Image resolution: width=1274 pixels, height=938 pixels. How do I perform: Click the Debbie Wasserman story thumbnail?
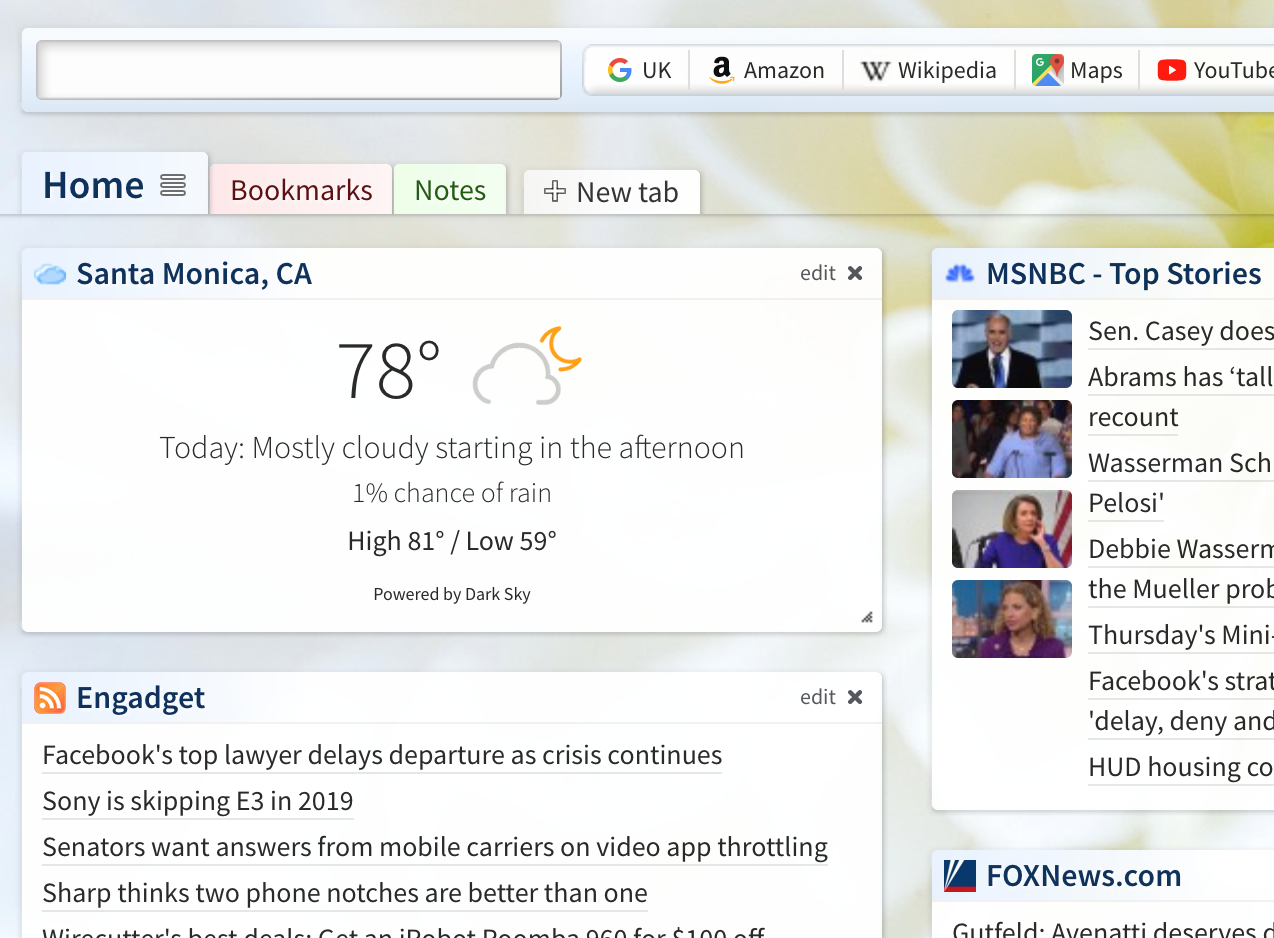1012,619
